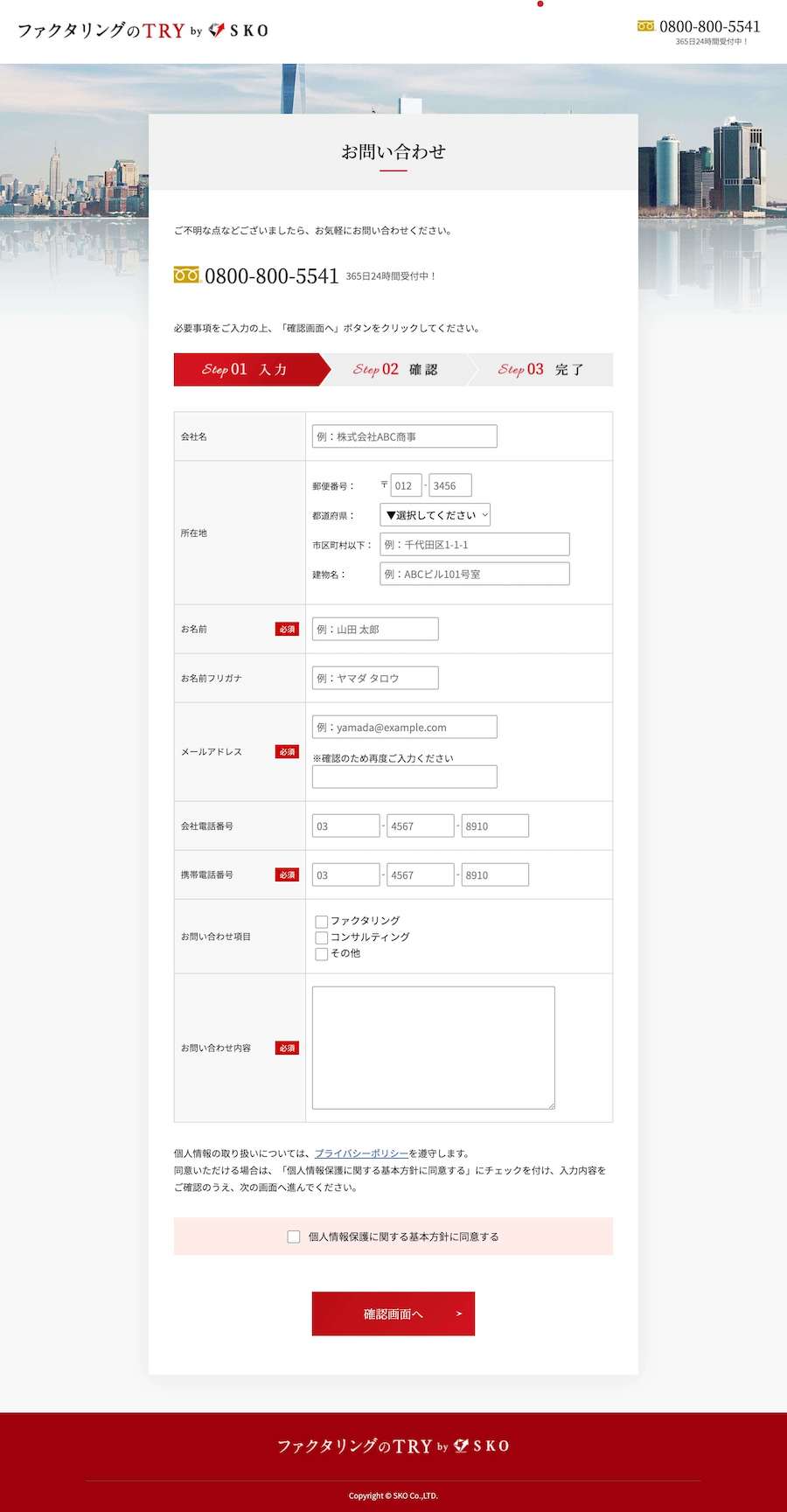Focus the 会社電話番号 middle field 4567

[x=421, y=826]
